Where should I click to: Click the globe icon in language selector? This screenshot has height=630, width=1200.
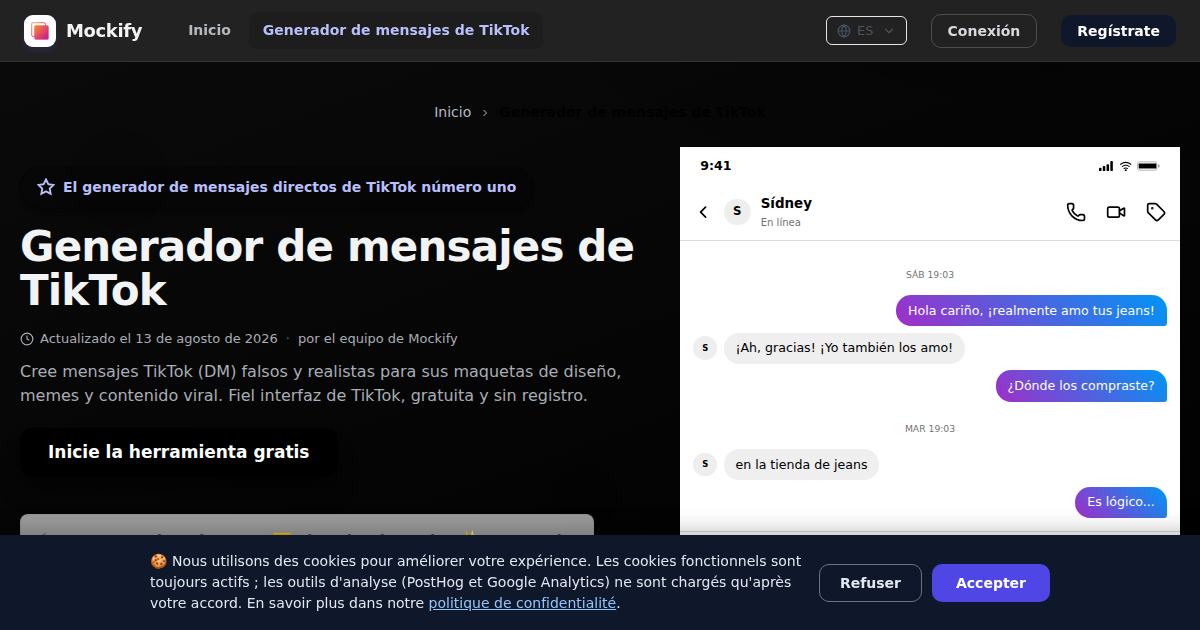[x=844, y=31]
